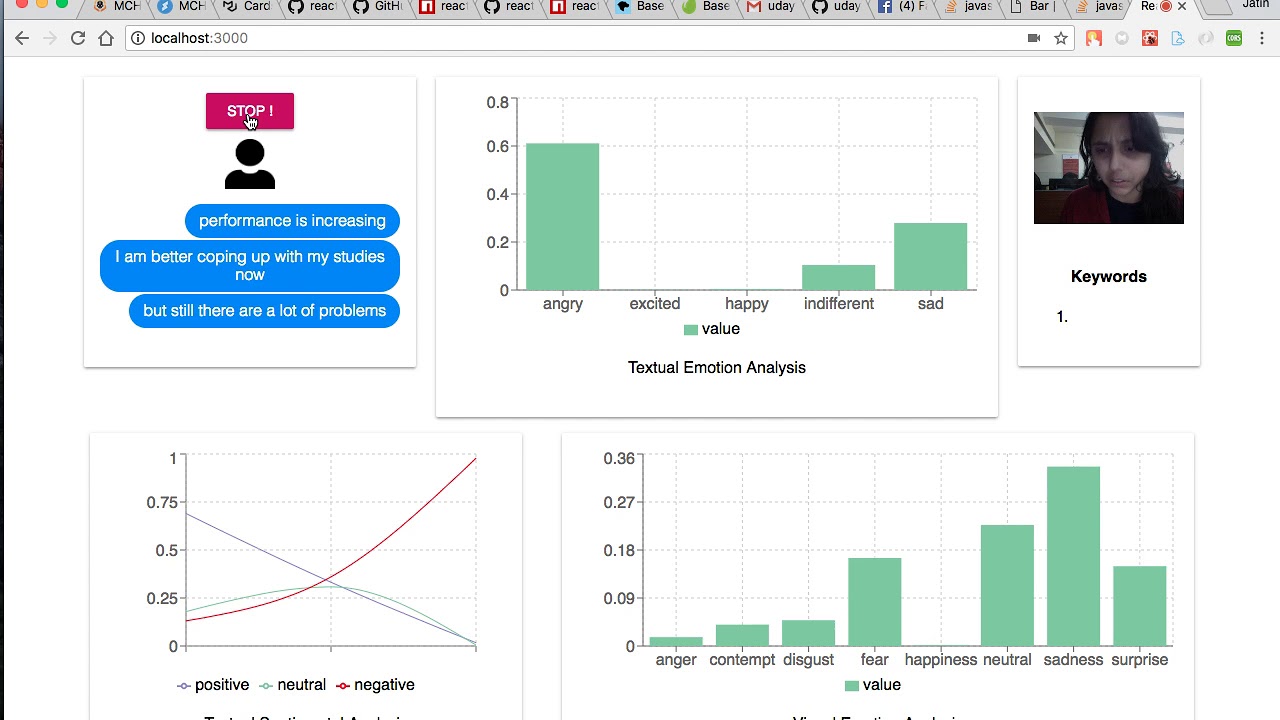Close the current active browser tab
Viewport: 1280px width, 720px height.
pos(1182,6)
